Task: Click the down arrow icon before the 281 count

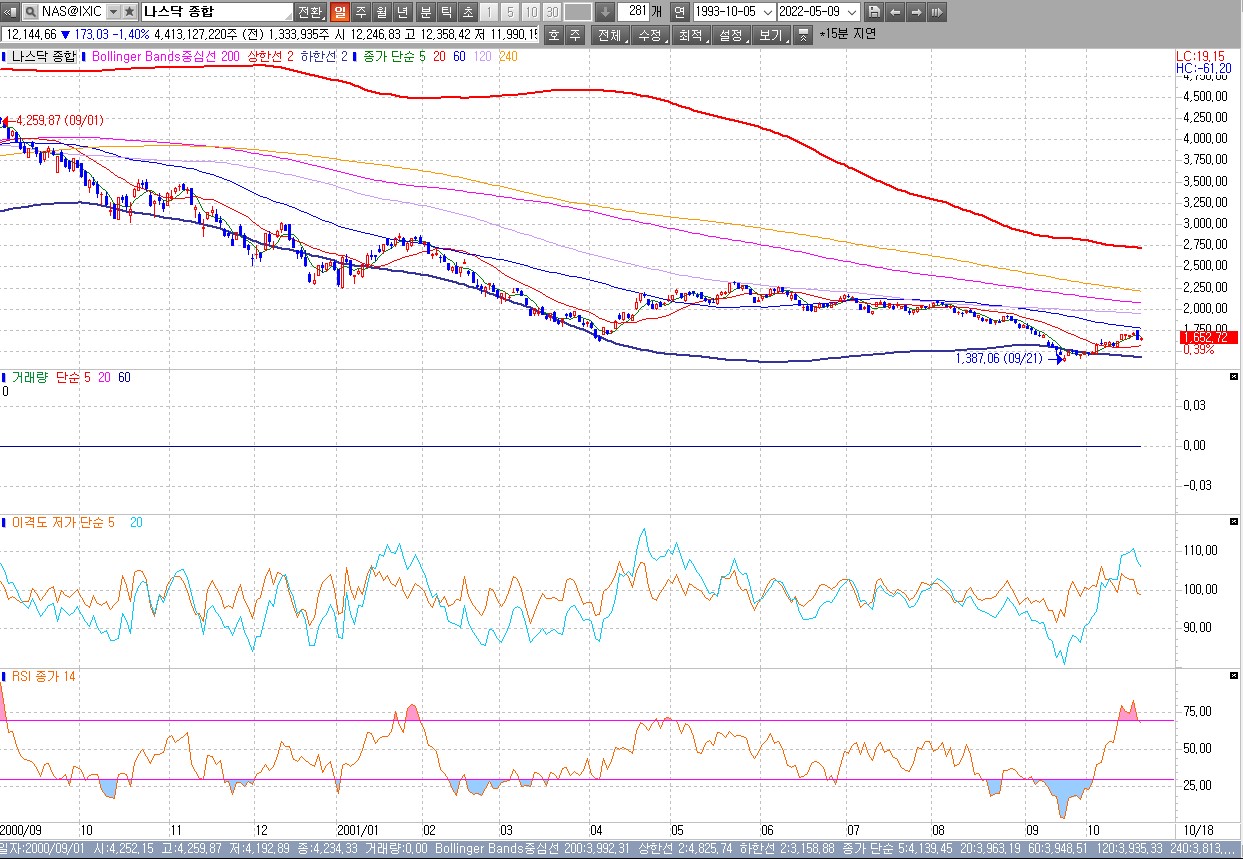Action: pos(605,12)
